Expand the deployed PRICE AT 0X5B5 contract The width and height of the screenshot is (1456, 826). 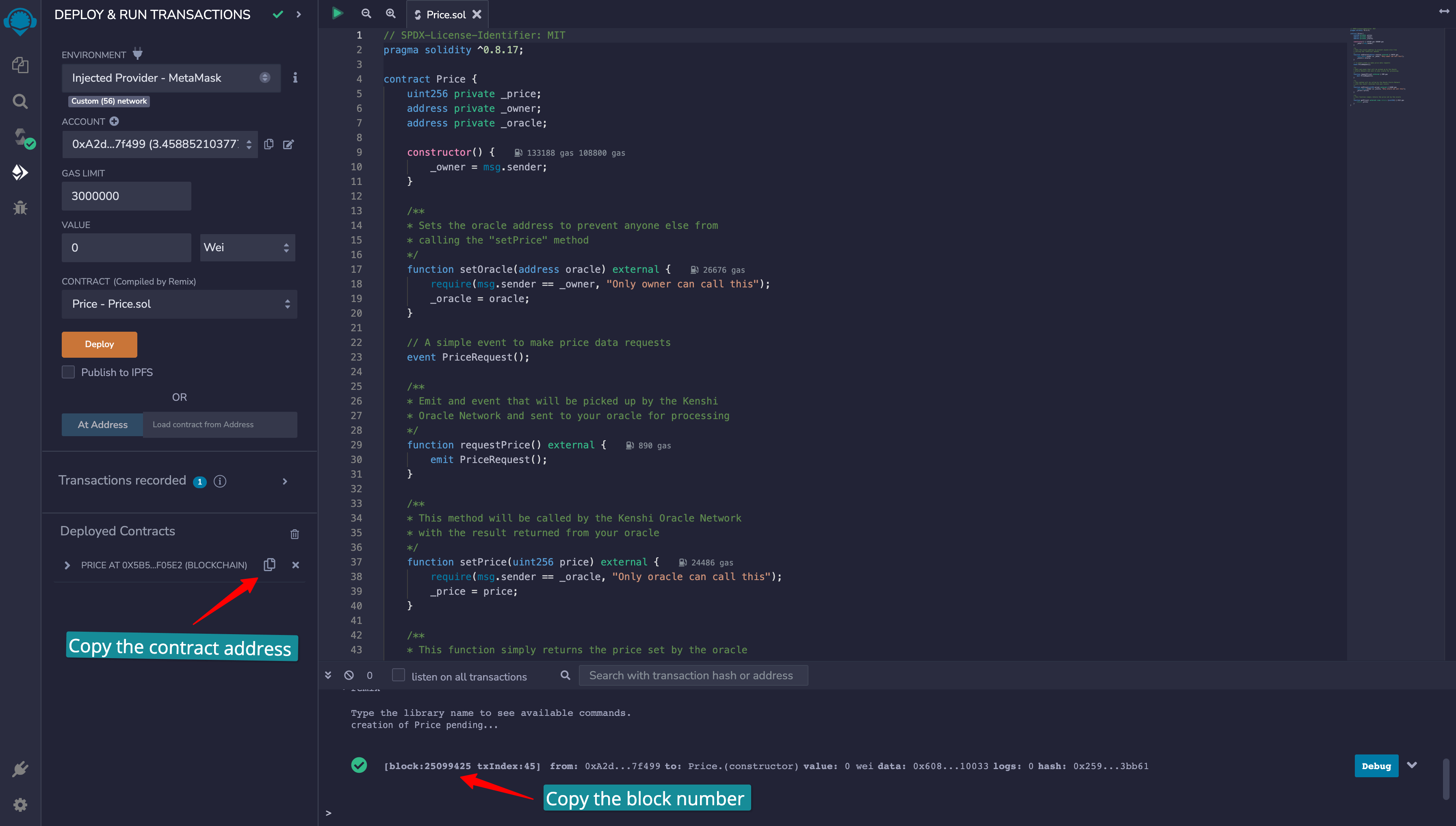[67, 565]
